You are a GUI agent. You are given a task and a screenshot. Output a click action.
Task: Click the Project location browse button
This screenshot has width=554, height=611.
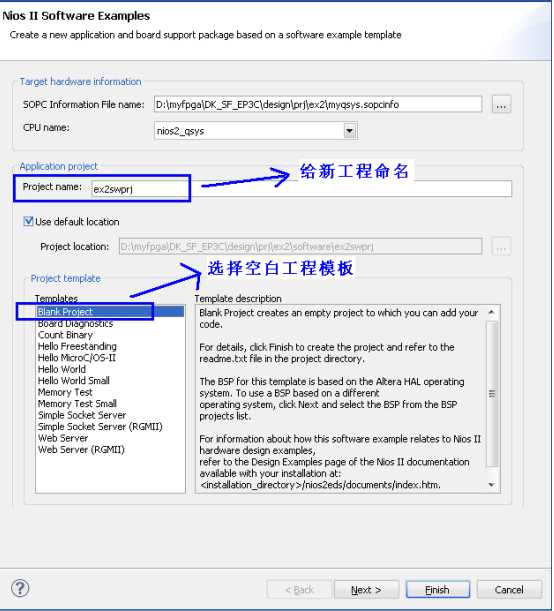(501, 247)
